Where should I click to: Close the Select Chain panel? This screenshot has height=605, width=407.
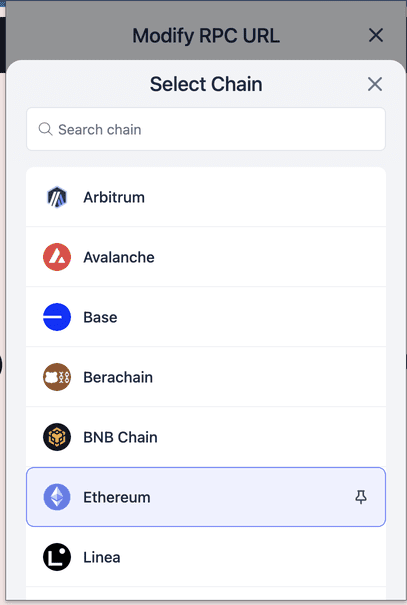point(375,84)
